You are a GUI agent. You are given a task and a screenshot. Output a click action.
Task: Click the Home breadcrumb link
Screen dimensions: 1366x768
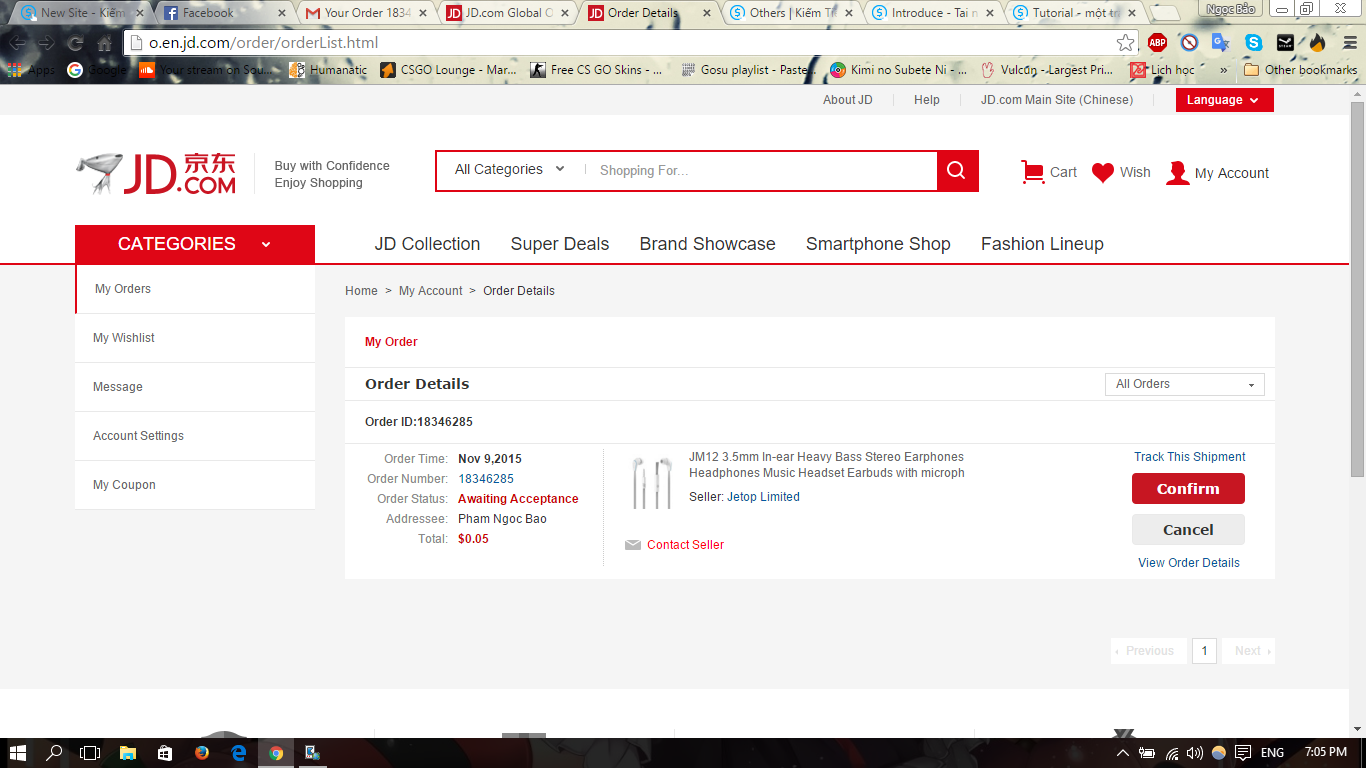361,291
